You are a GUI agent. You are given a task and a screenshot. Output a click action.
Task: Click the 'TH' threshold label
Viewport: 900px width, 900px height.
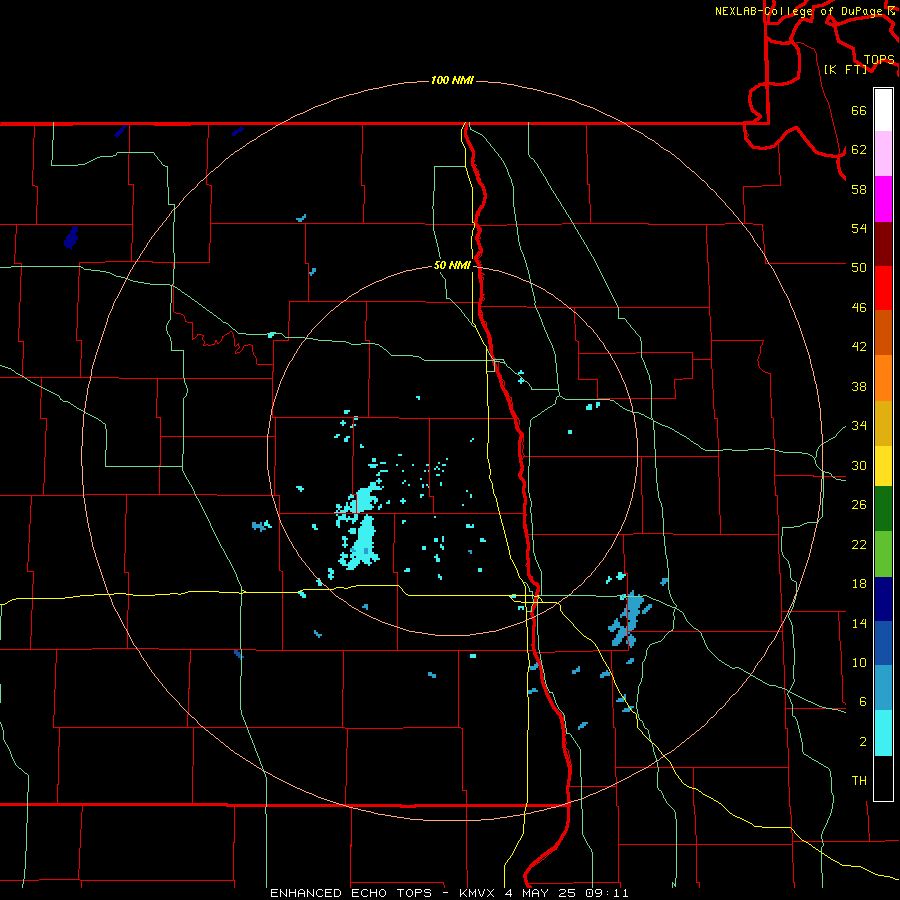[859, 781]
